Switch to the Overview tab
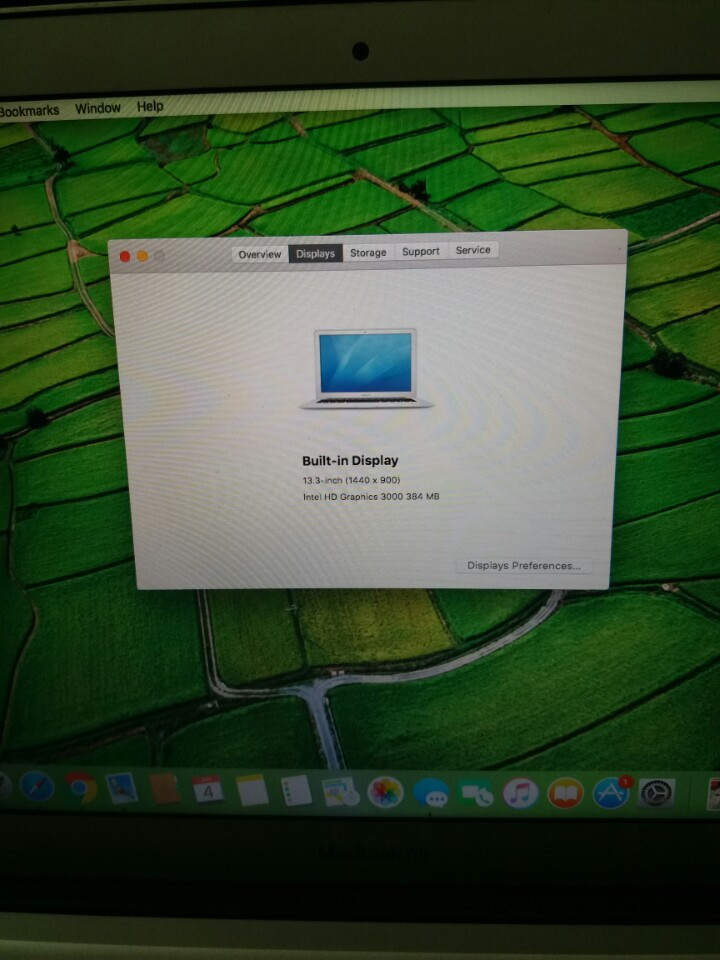Image resolution: width=720 pixels, height=960 pixels. click(260, 254)
